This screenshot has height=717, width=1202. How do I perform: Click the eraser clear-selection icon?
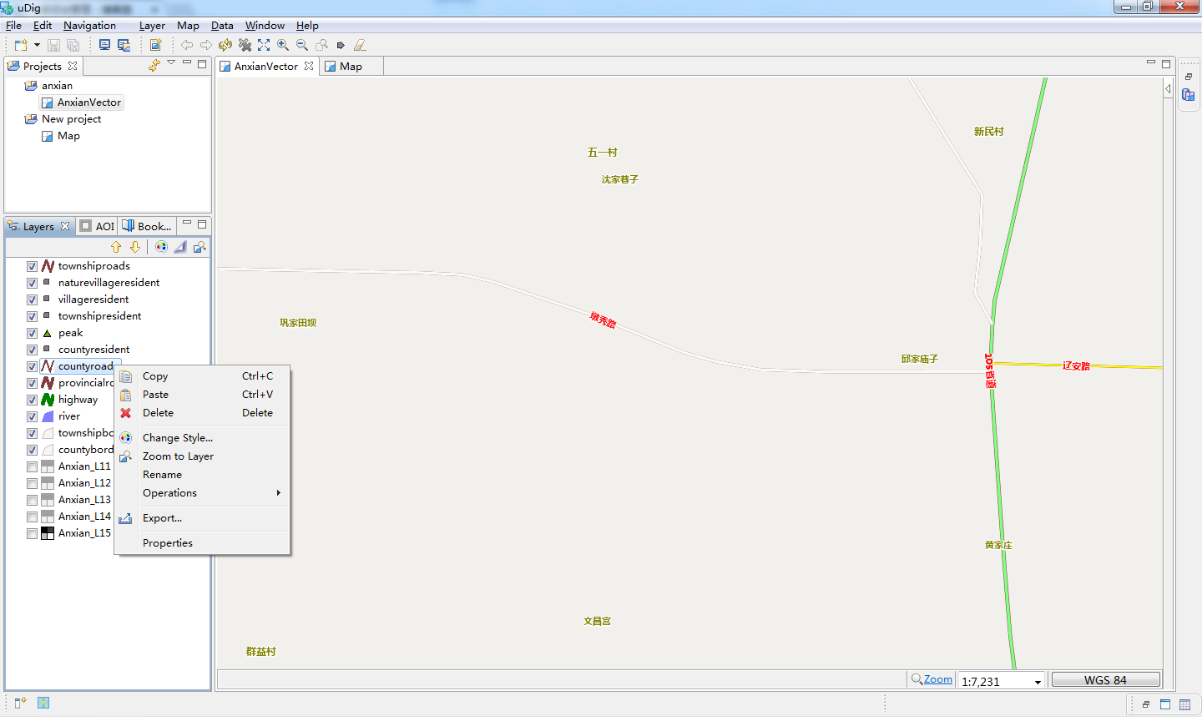point(360,45)
